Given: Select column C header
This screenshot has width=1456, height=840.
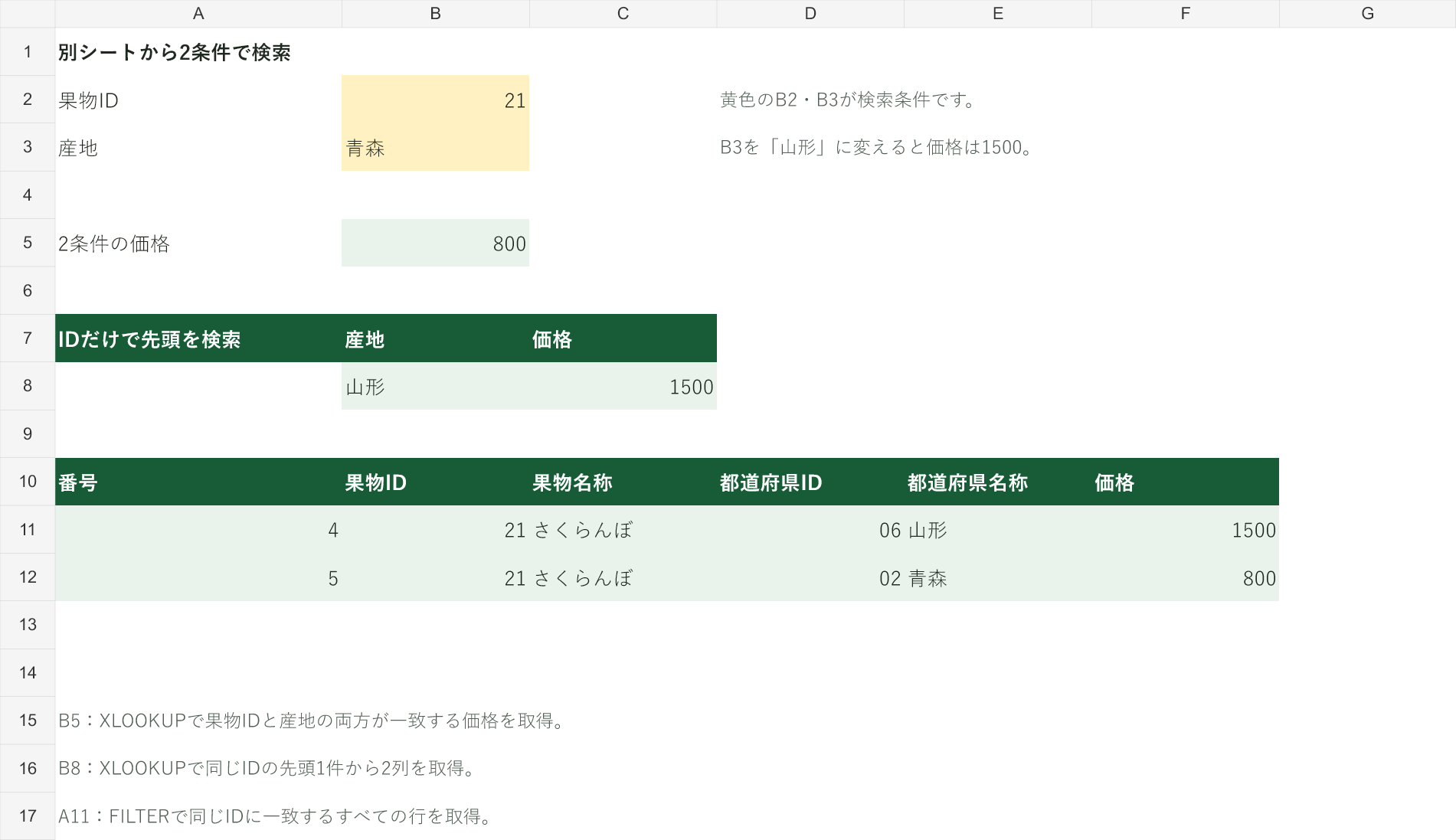Looking at the screenshot, I should 623,14.
